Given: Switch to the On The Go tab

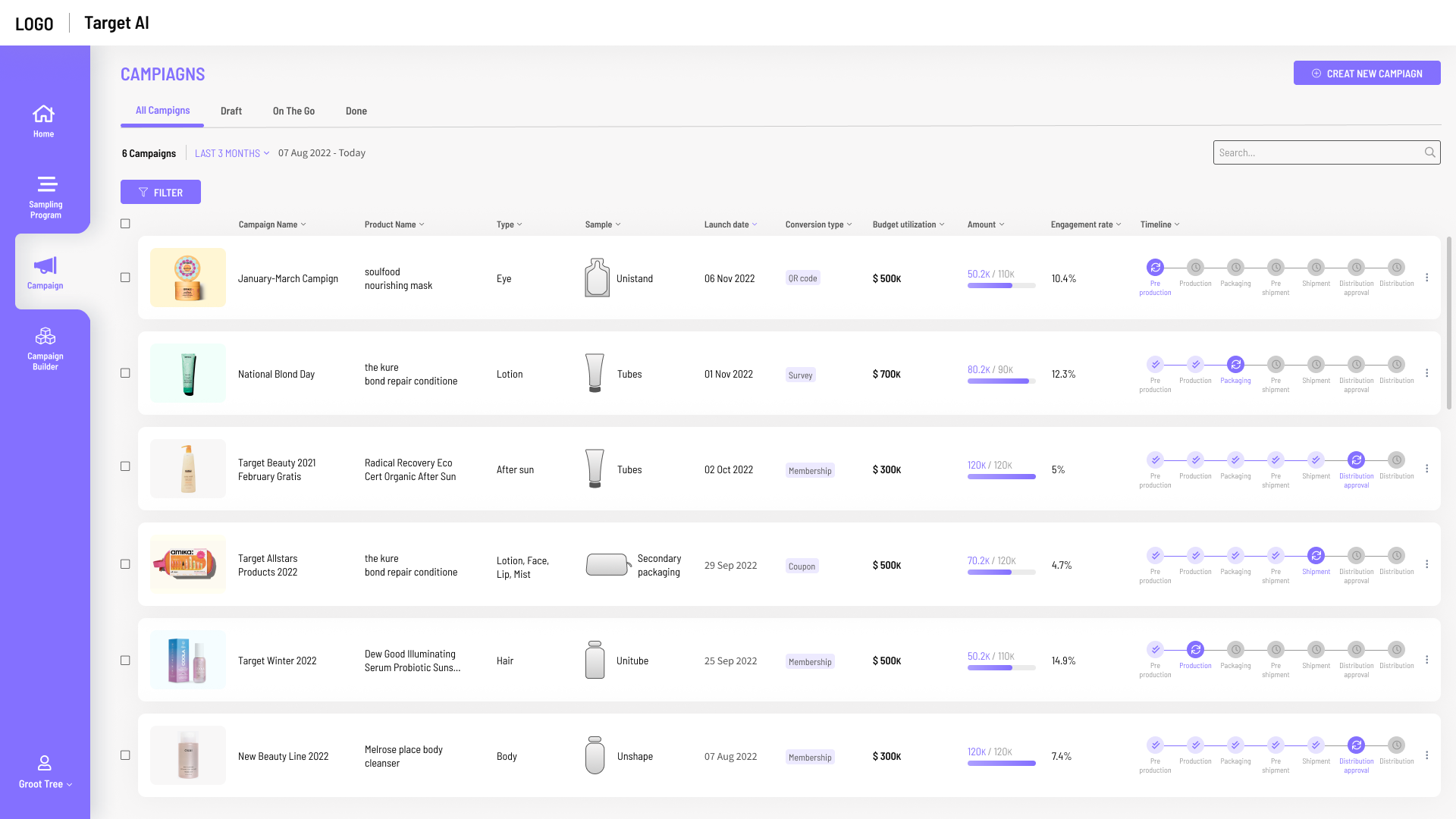Looking at the screenshot, I should [293, 111].
